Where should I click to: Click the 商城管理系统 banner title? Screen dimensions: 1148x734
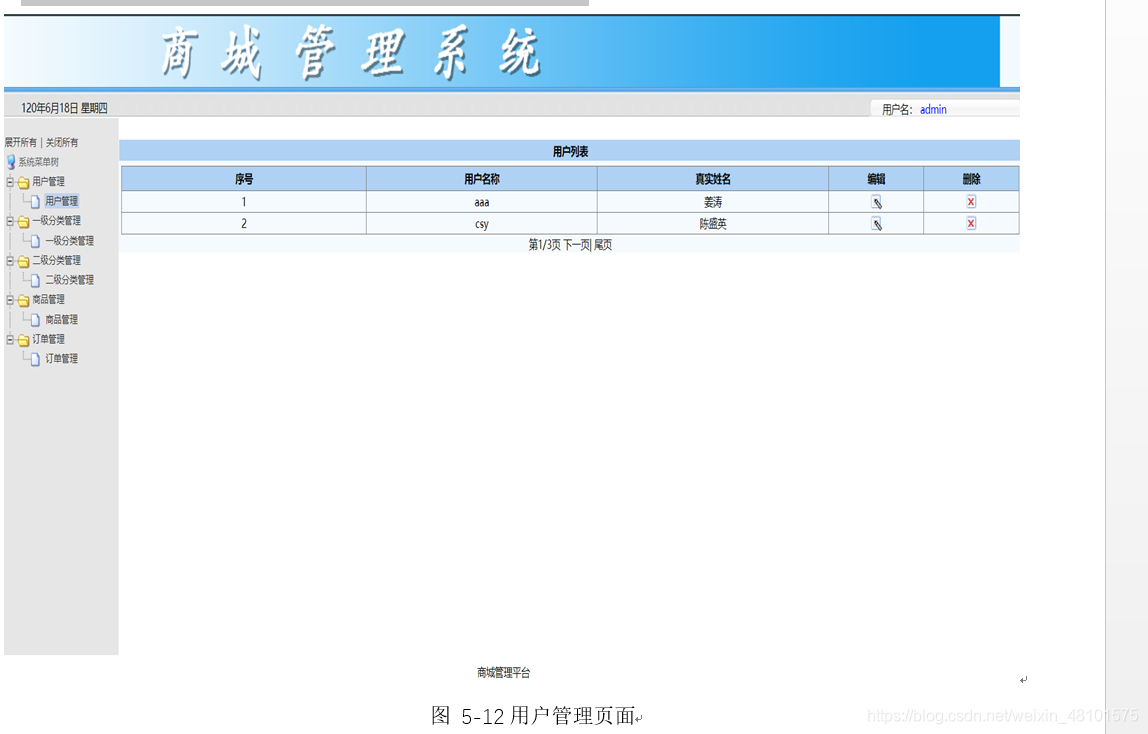tap(351, 53)
